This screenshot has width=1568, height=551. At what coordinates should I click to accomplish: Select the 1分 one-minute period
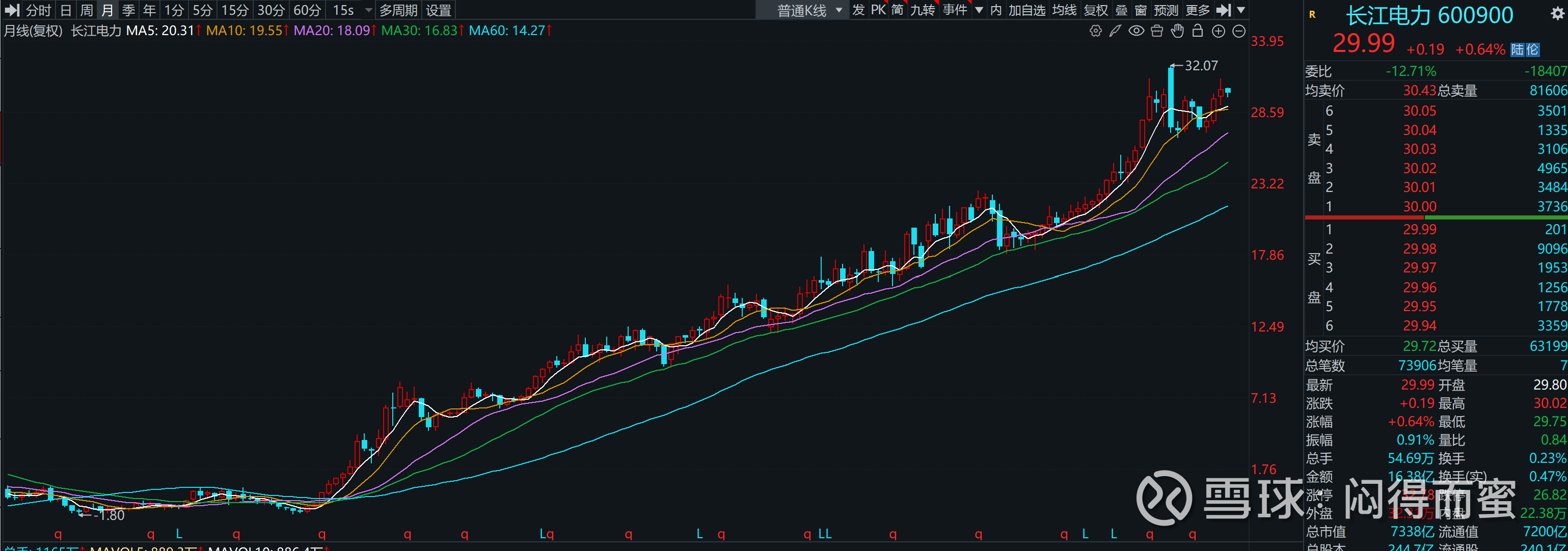[x=174, y=10]
